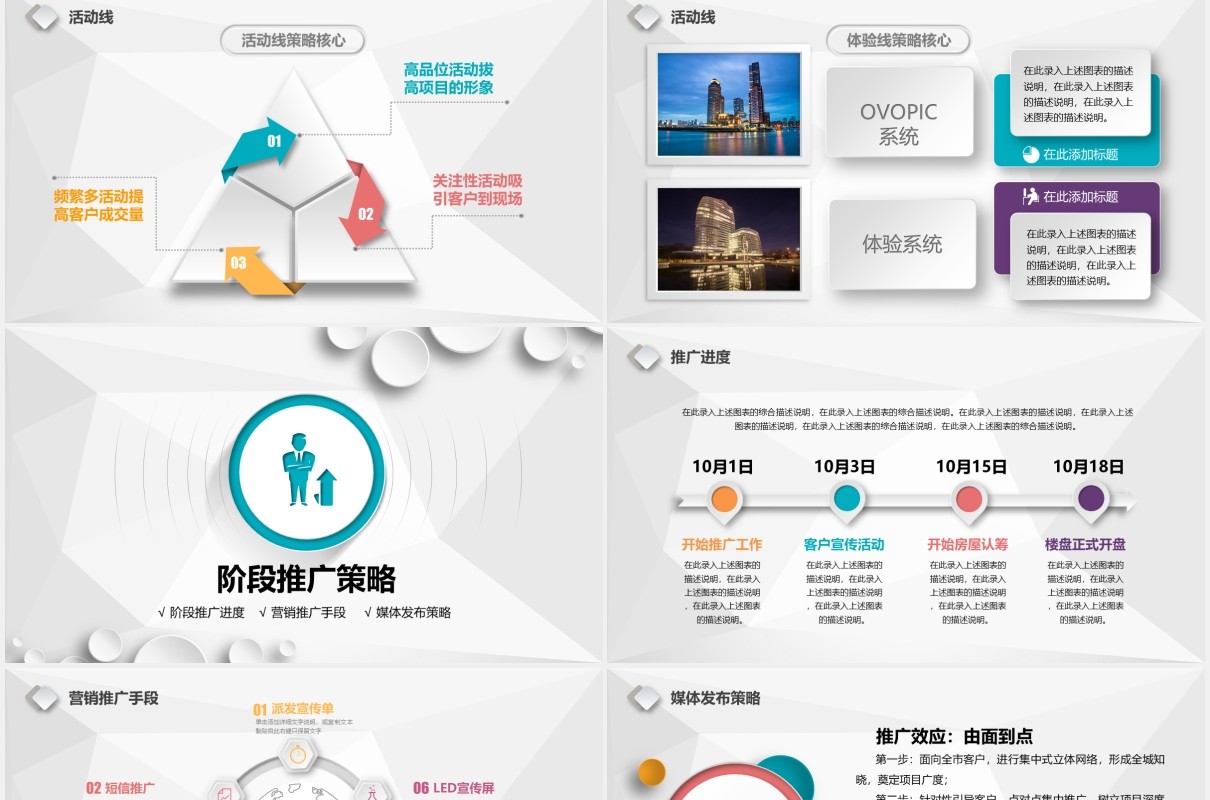Select the text 关注性活动吸引客户到现场

pyautogui.click(x=477, y=189)
